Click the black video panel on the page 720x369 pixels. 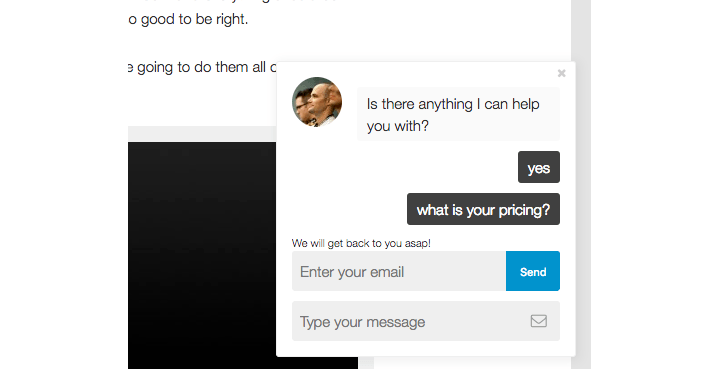pos(202,255)
